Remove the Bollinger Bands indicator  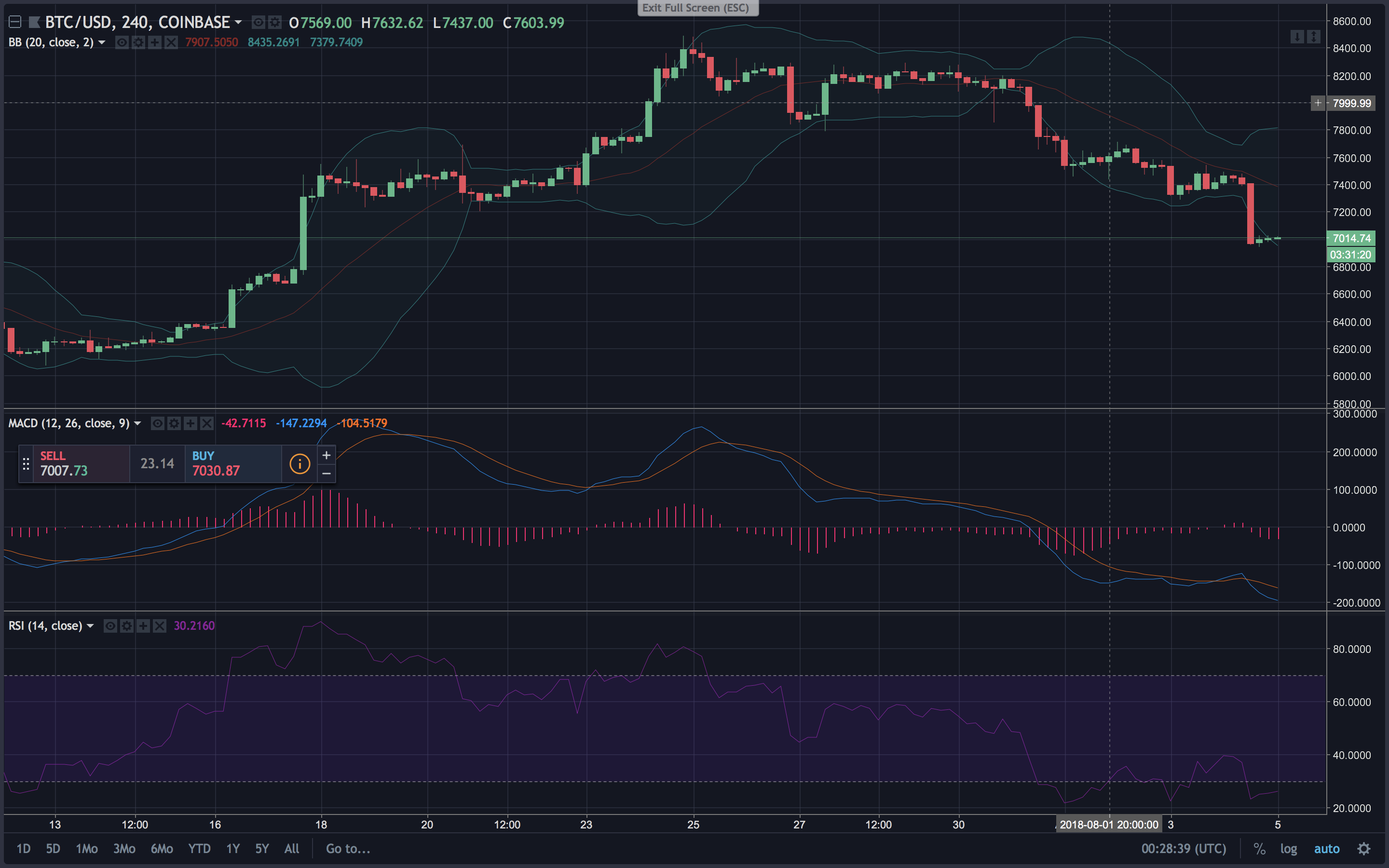click(x=171, y=42)
